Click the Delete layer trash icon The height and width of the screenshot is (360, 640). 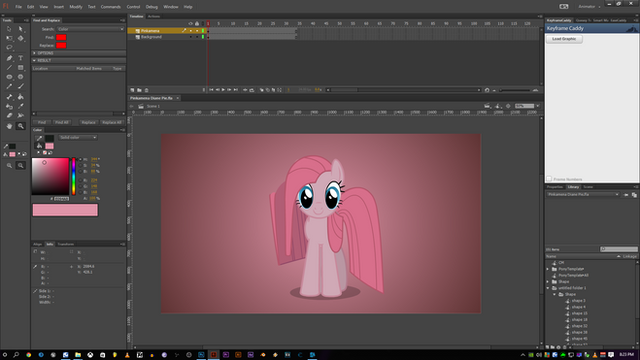147,90
